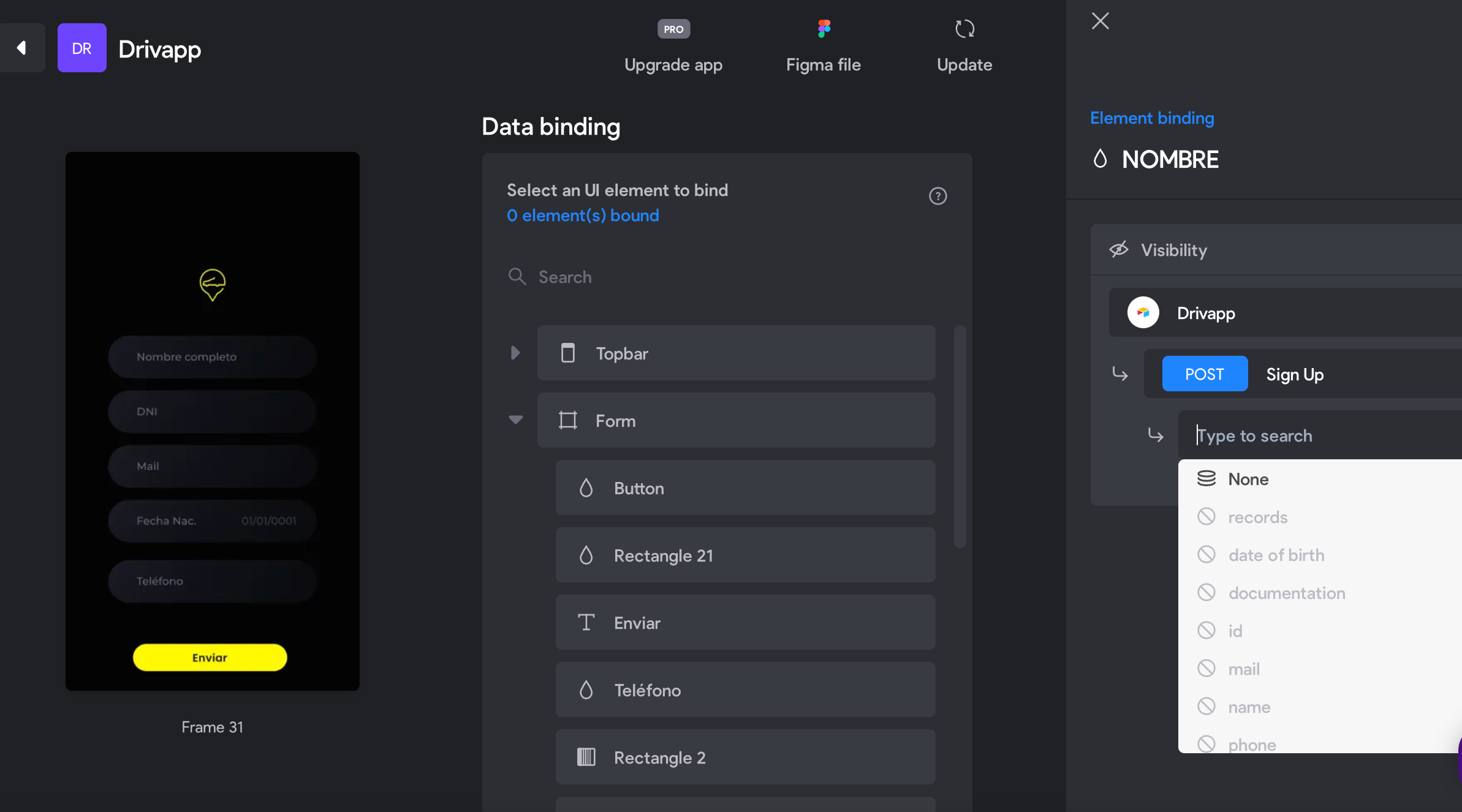Select the Button layer row
Image resolution: width=1462 pixels, height=812 pixels.
pos(745,488)
